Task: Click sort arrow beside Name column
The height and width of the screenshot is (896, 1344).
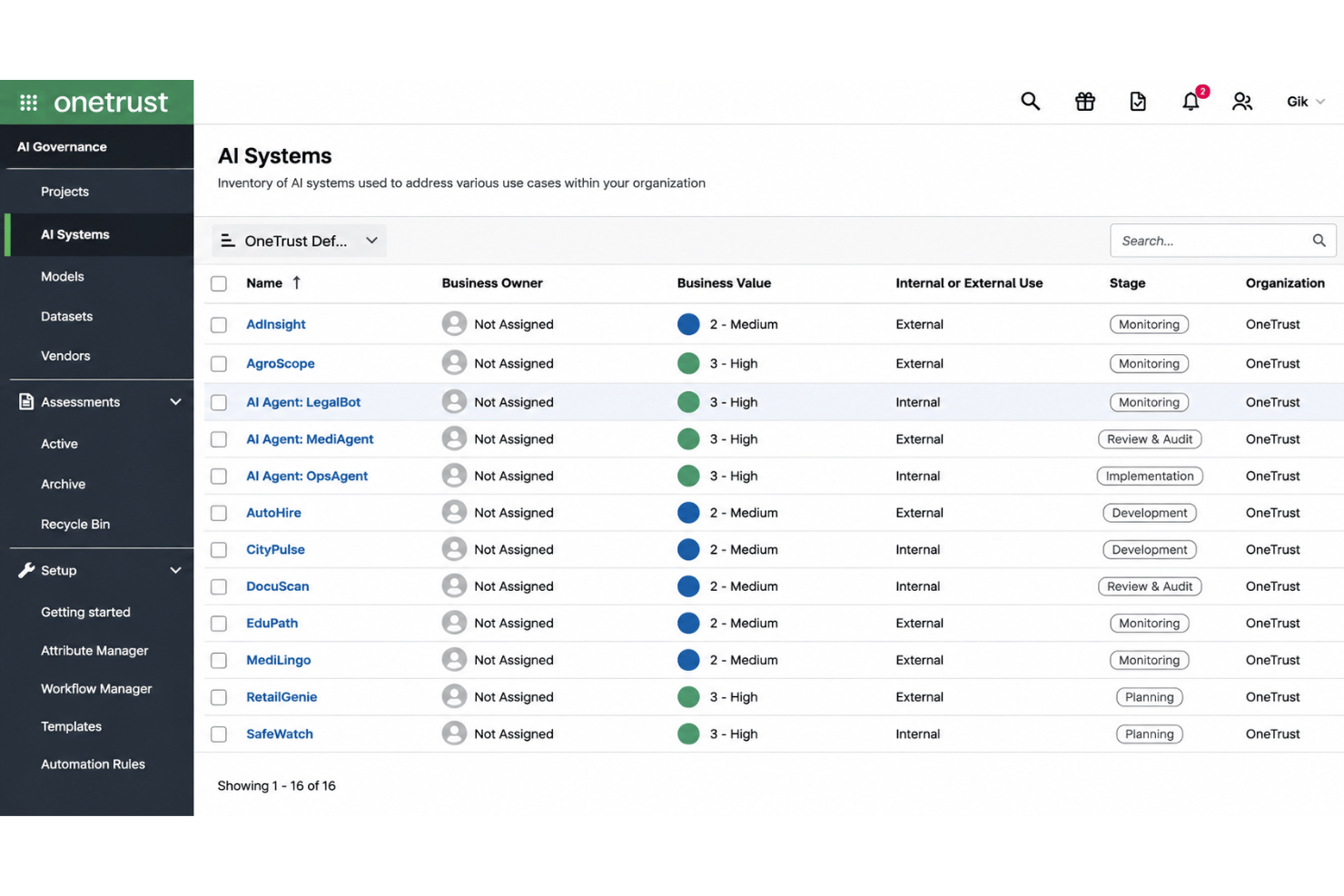Action: (296, 282)
